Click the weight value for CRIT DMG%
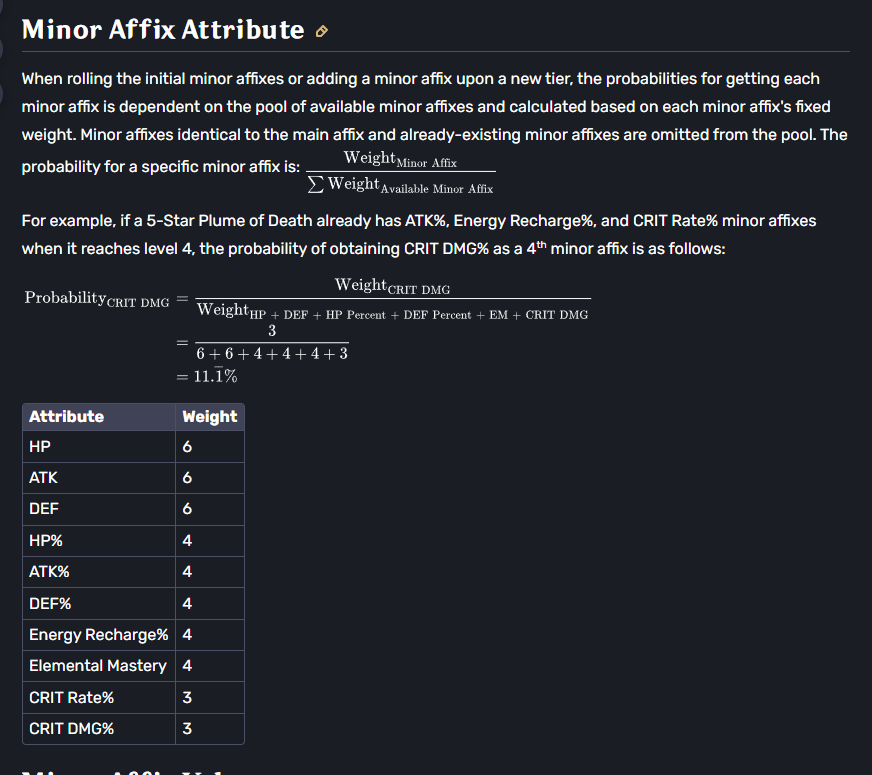872x775 pixels. (x=187, y=728)
